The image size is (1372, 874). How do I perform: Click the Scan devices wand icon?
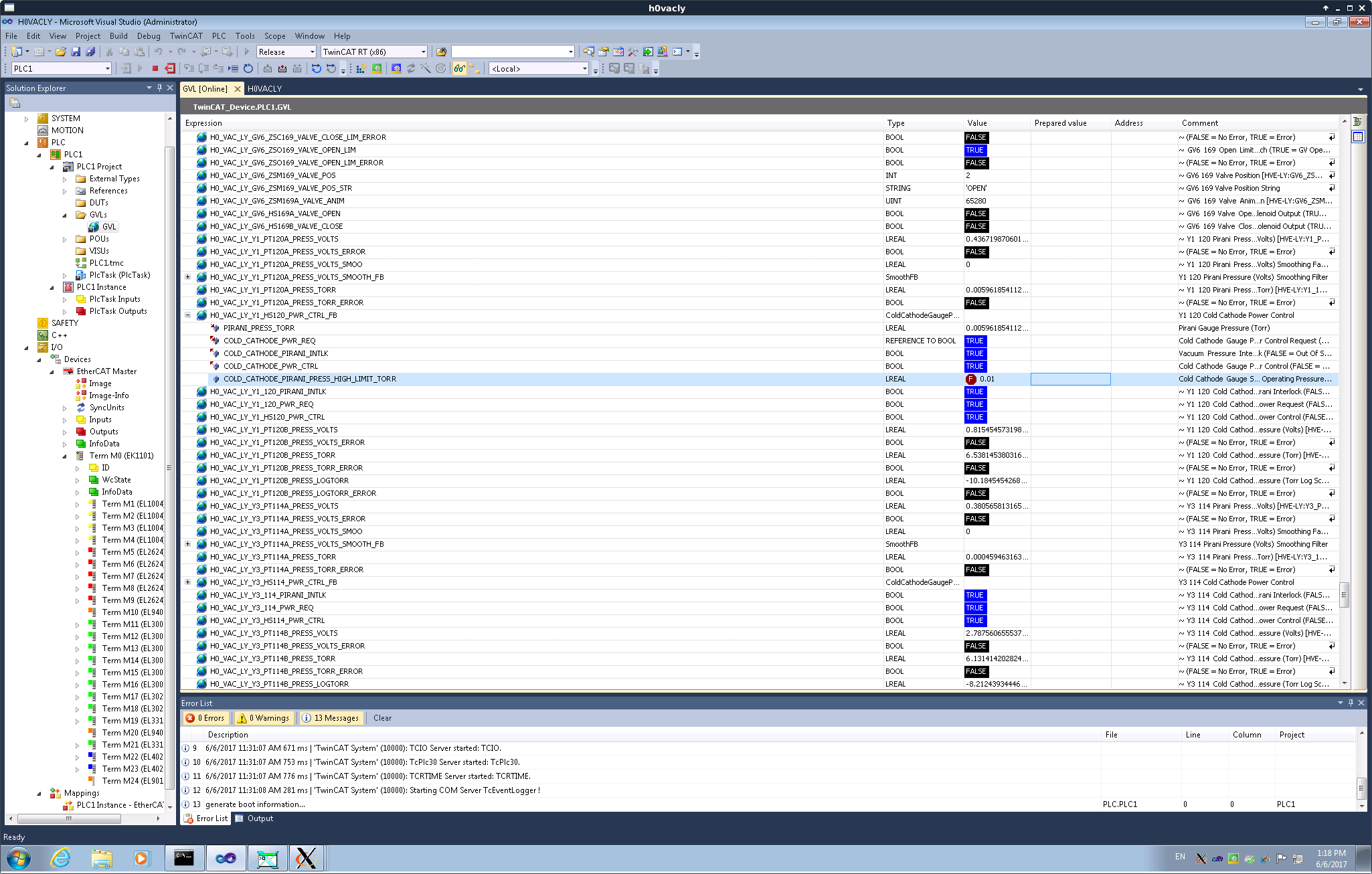pyautogui.click(x=426, y=68)
